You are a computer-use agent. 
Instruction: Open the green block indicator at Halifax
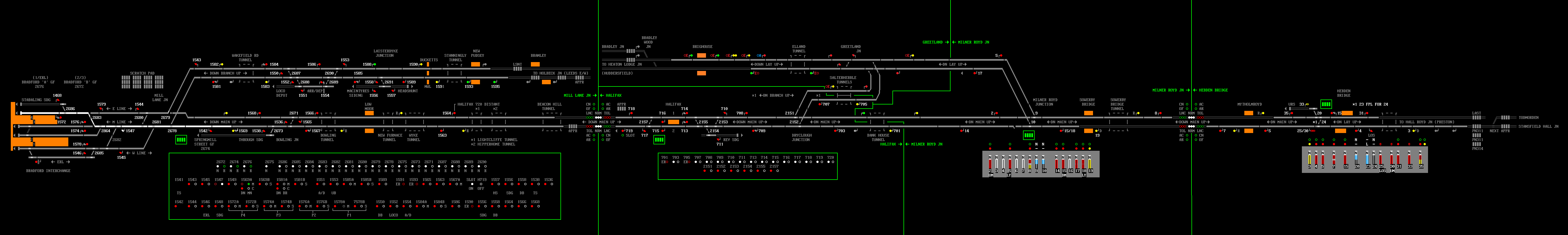coord(659,140)
